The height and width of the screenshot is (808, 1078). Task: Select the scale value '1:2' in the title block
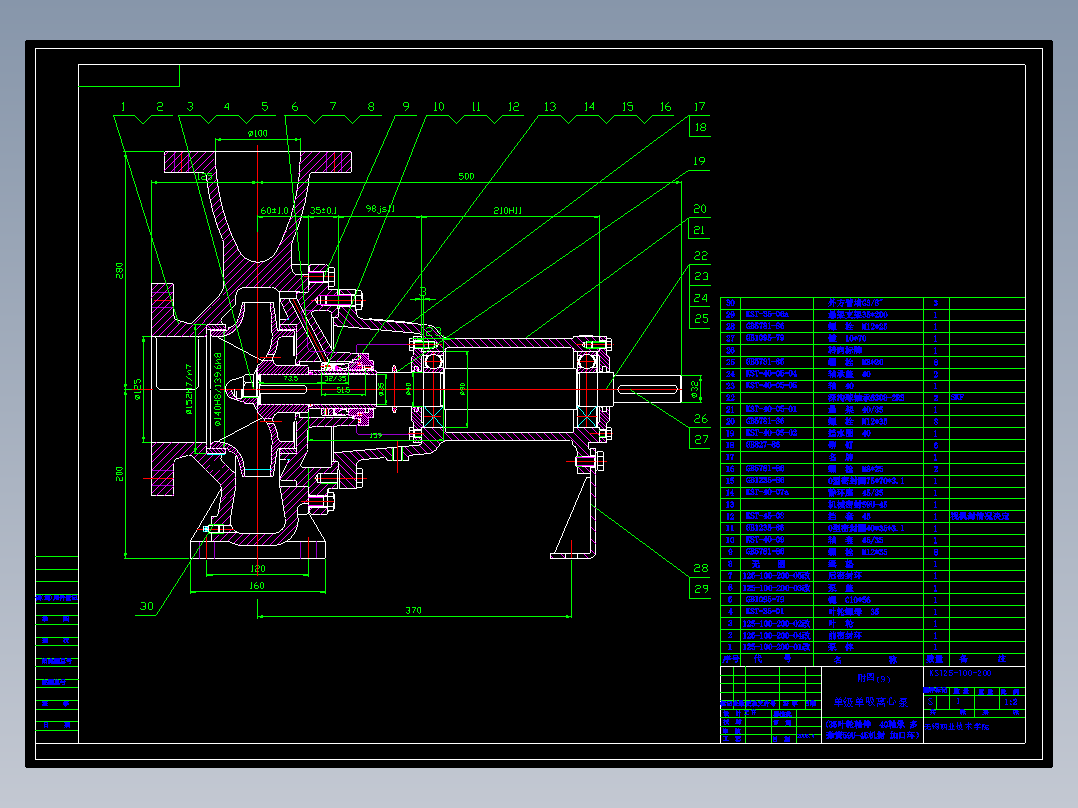1011,702
